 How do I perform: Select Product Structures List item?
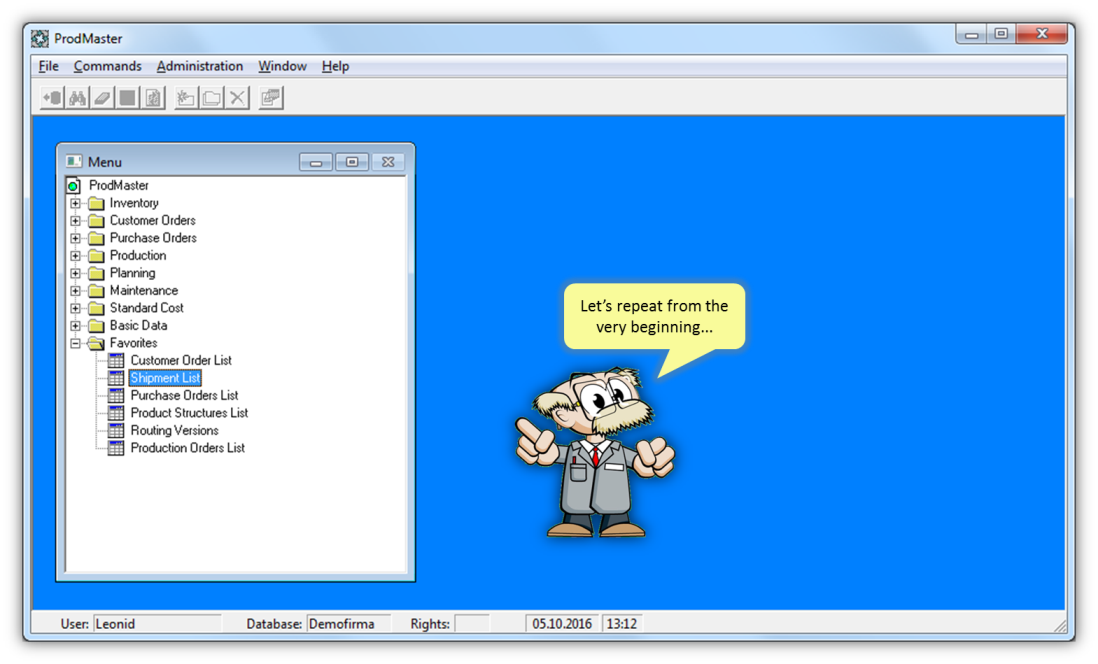189,413
